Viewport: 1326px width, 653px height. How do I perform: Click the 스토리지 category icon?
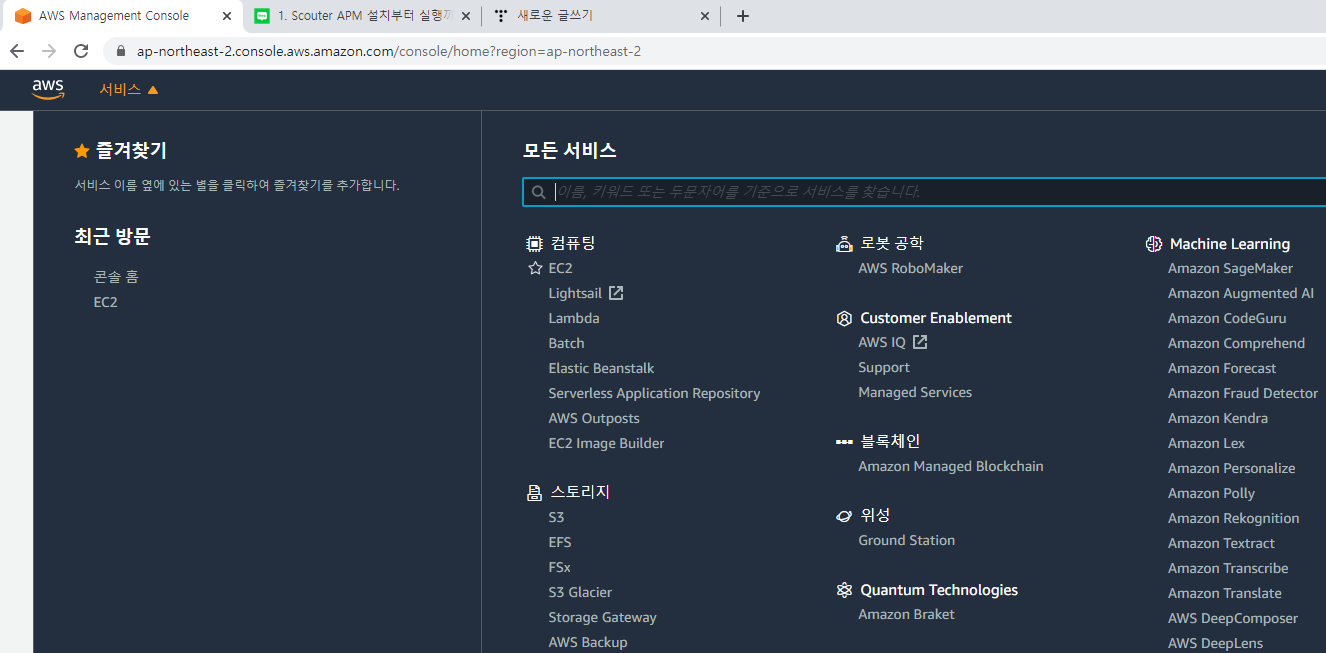click(x=535, y=492)
